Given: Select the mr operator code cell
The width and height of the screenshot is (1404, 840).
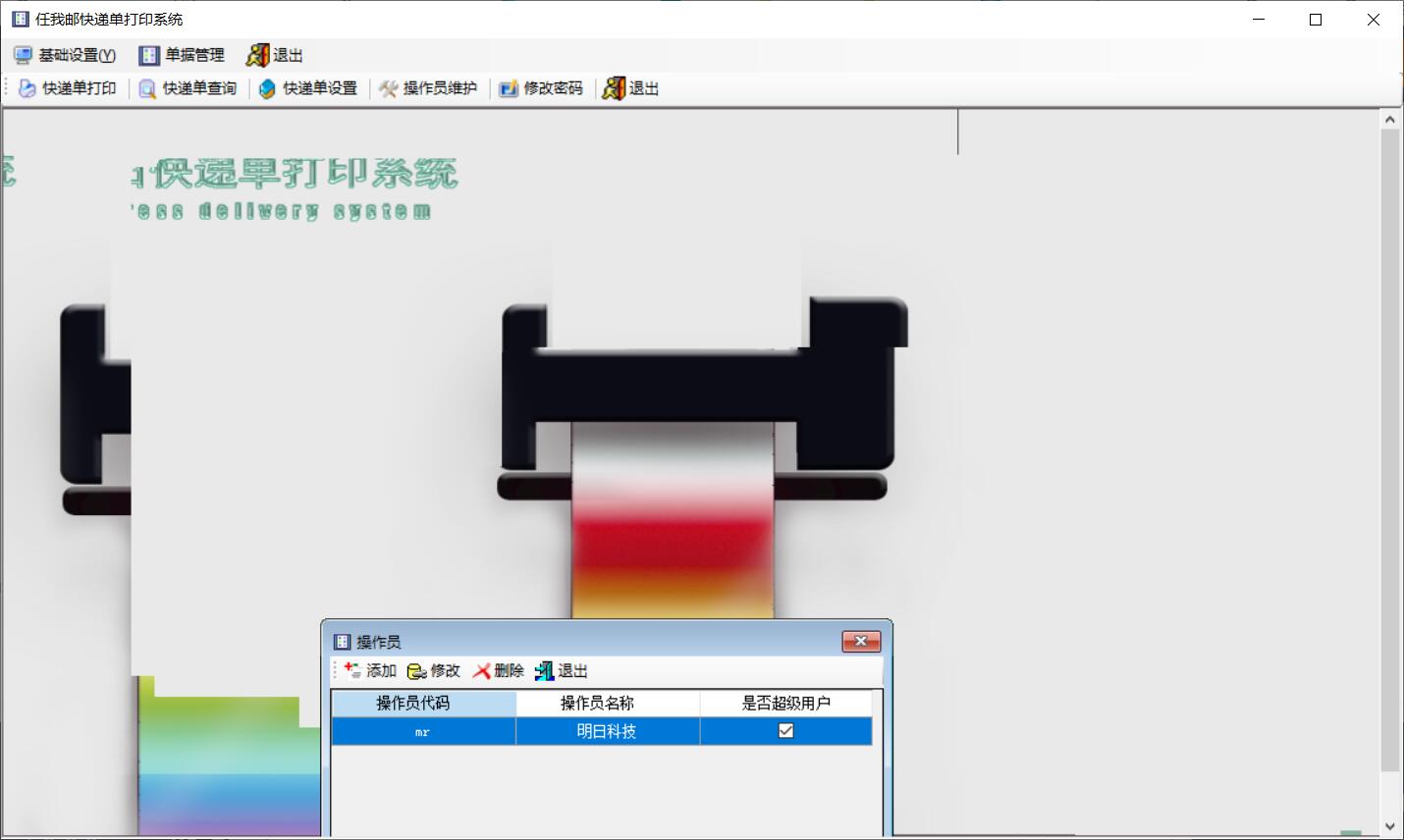Looking at the screenshot, I should pos(423,731).
